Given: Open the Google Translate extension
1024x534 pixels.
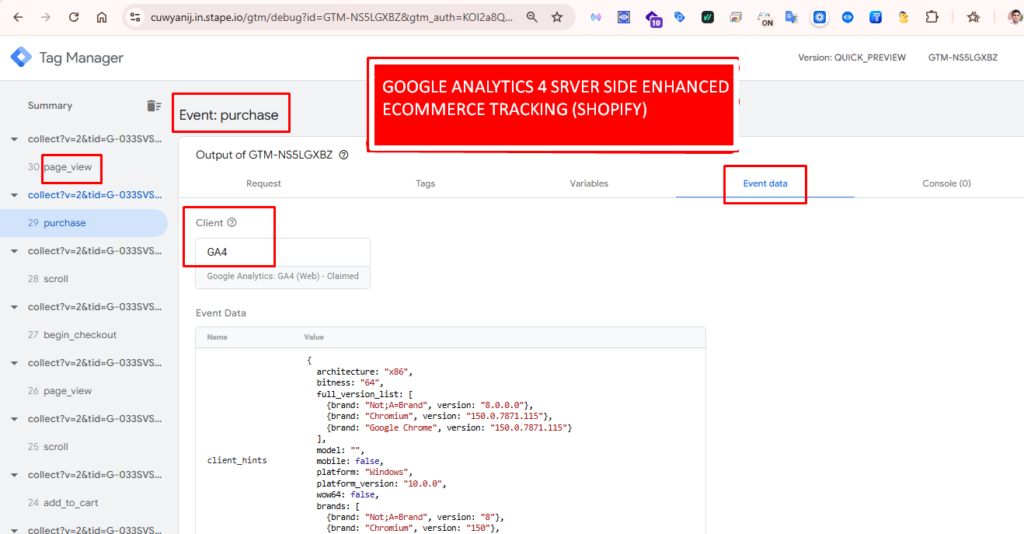Looking at the screenshot, I should [792, 18].
